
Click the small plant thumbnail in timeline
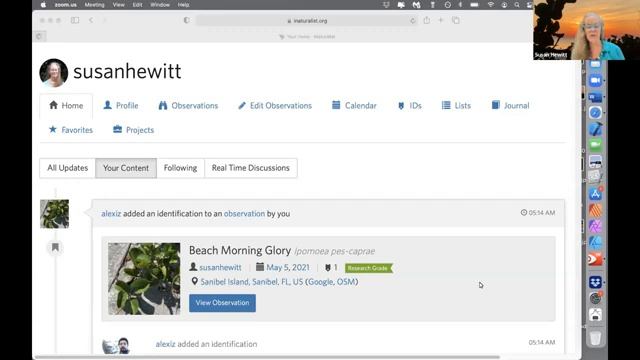click(x=54, y=214)
